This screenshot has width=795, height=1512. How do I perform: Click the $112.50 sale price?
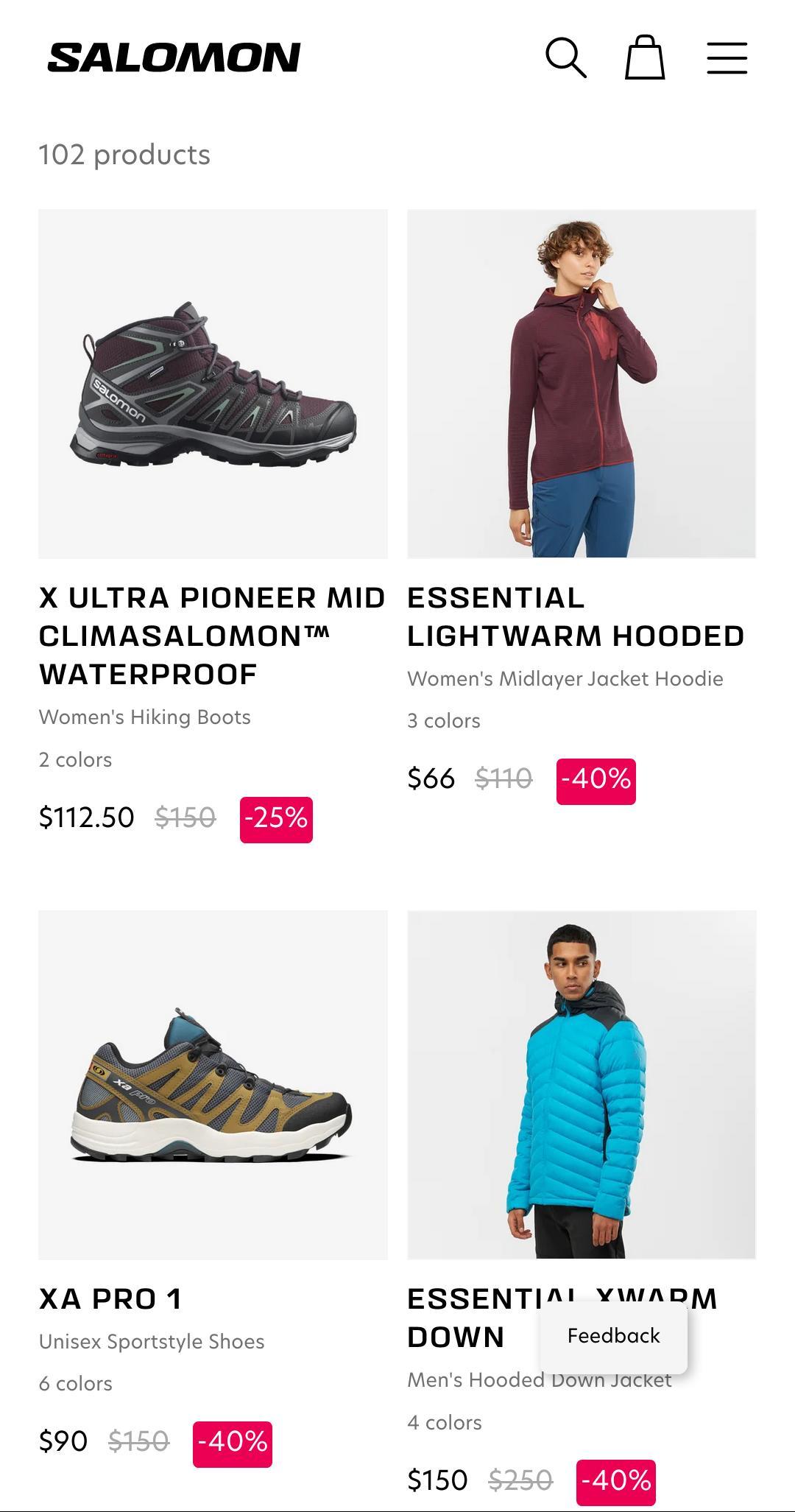click(87, 817)
